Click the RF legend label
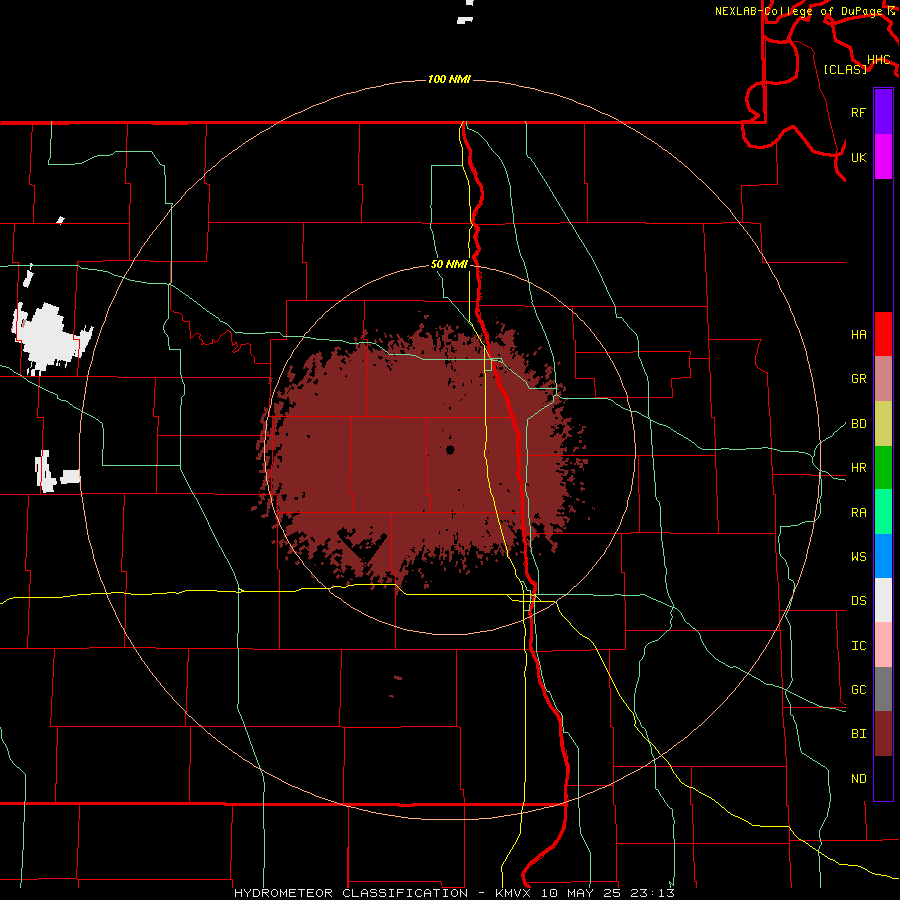Screen dimensions: 900x900 (x=858, y=112)
